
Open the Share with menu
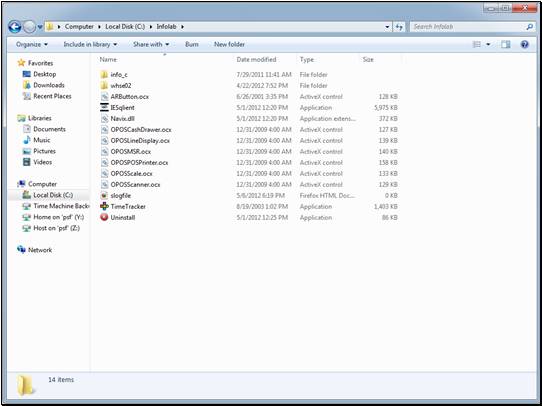151,44
